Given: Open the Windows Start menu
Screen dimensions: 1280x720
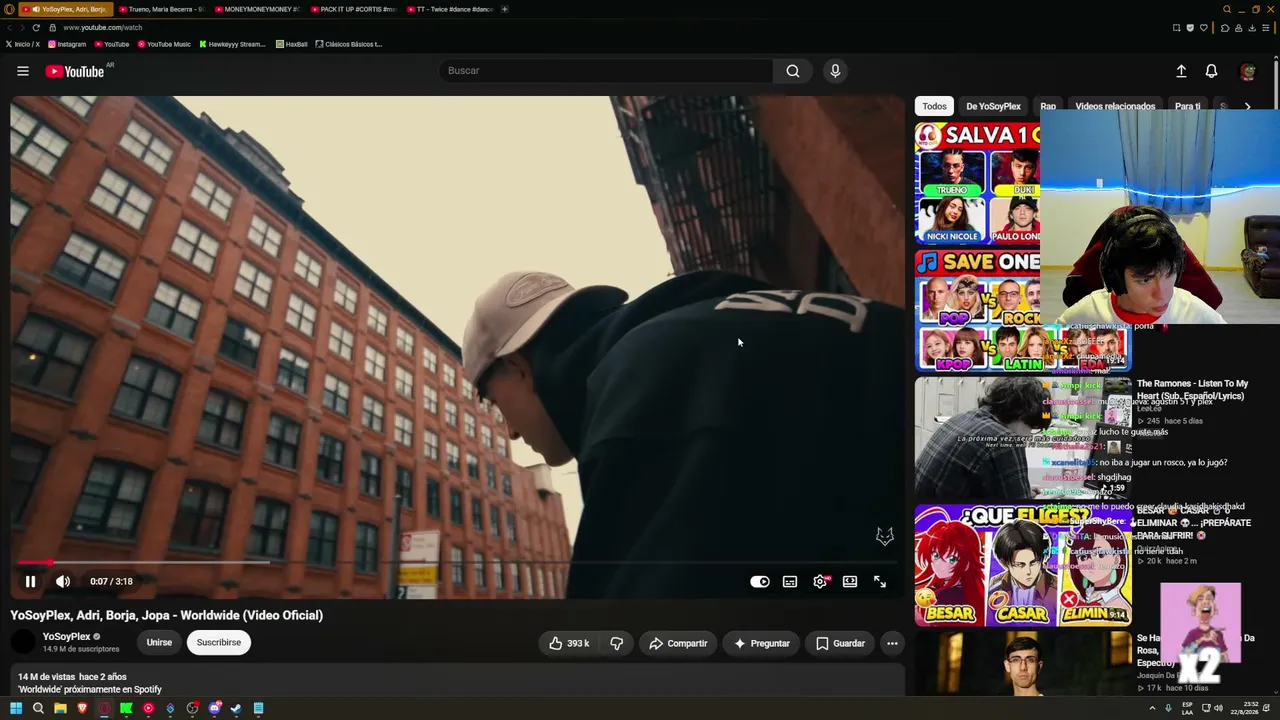Looking at the screenshot, I should pos(16,708).
